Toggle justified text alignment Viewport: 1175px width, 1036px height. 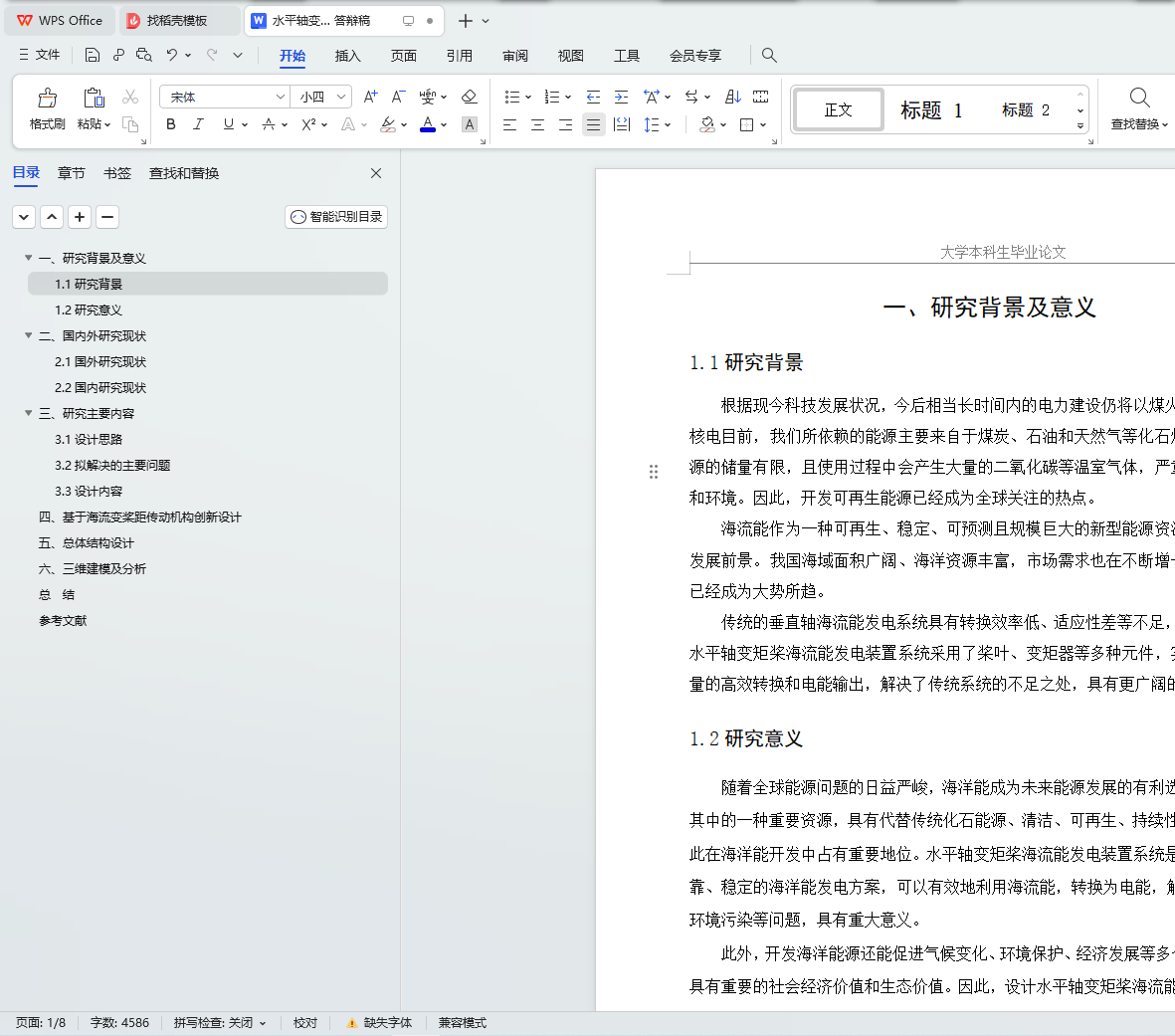point(593,124)
